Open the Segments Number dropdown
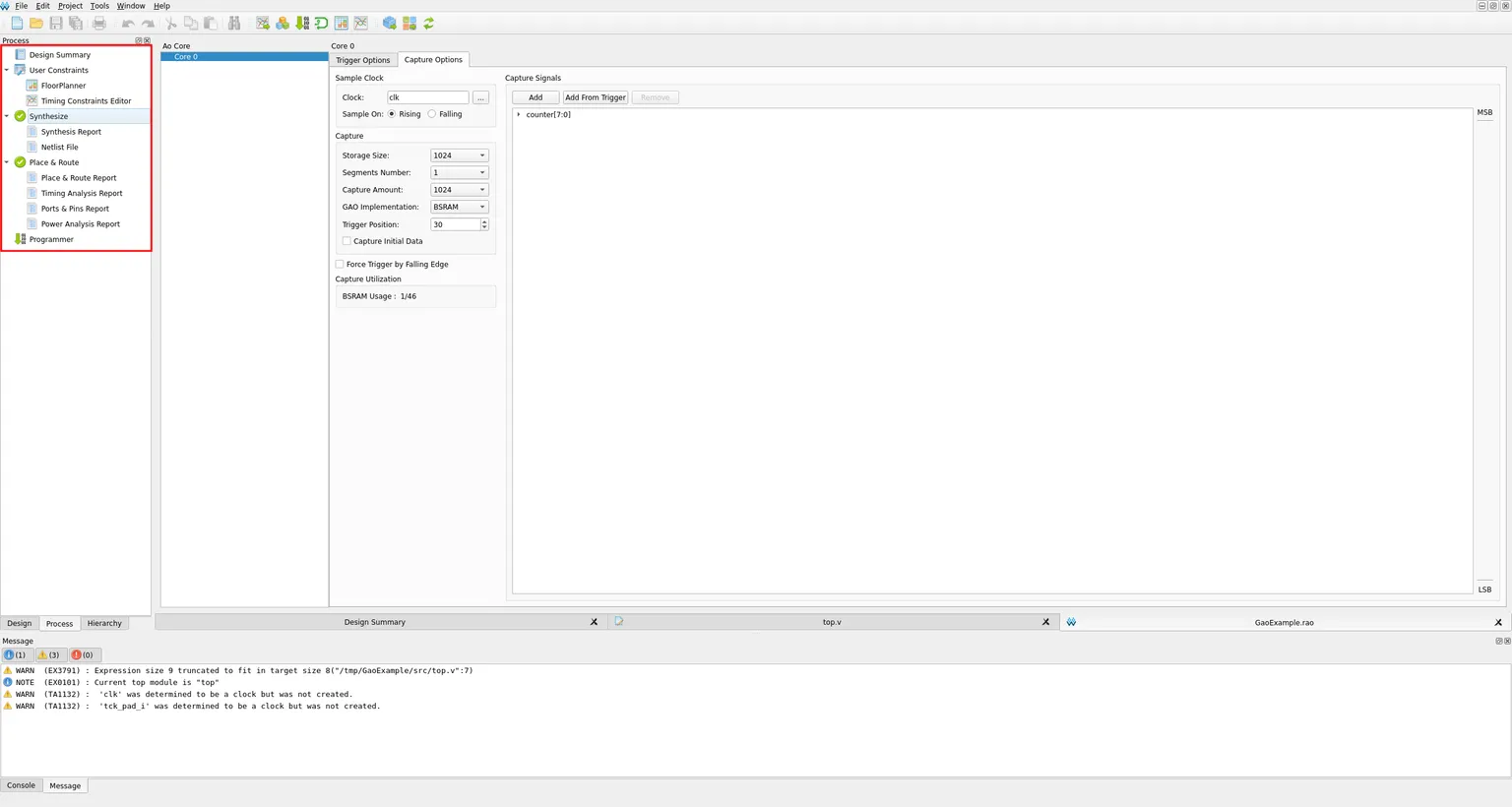Viewport: 1512px width, 807px height. coord(460,172)
